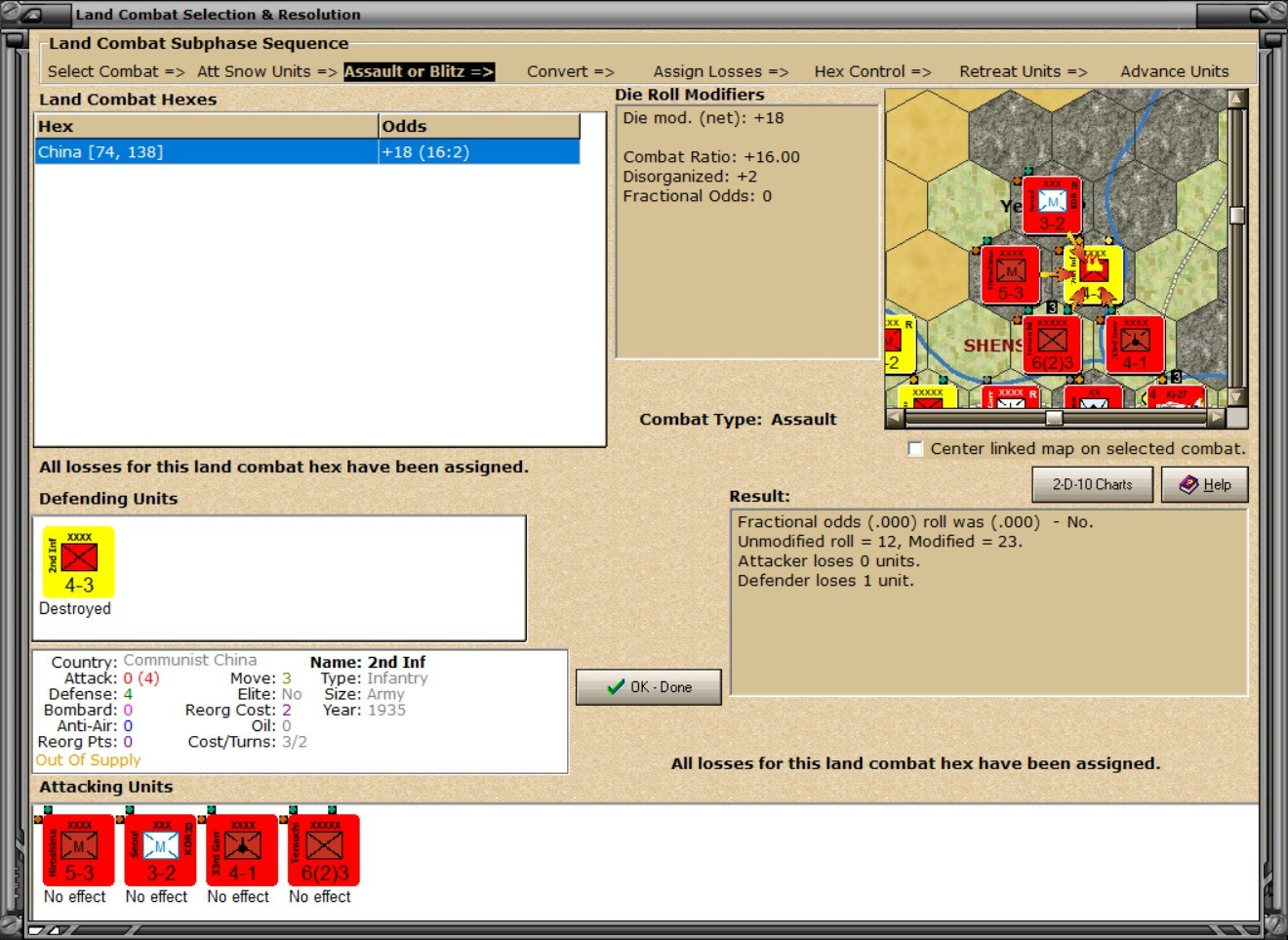Click the Cost/Turns: 3/2 unit detail
The height and width of the screenshot is (940, 1288).
tap(248, 742)
